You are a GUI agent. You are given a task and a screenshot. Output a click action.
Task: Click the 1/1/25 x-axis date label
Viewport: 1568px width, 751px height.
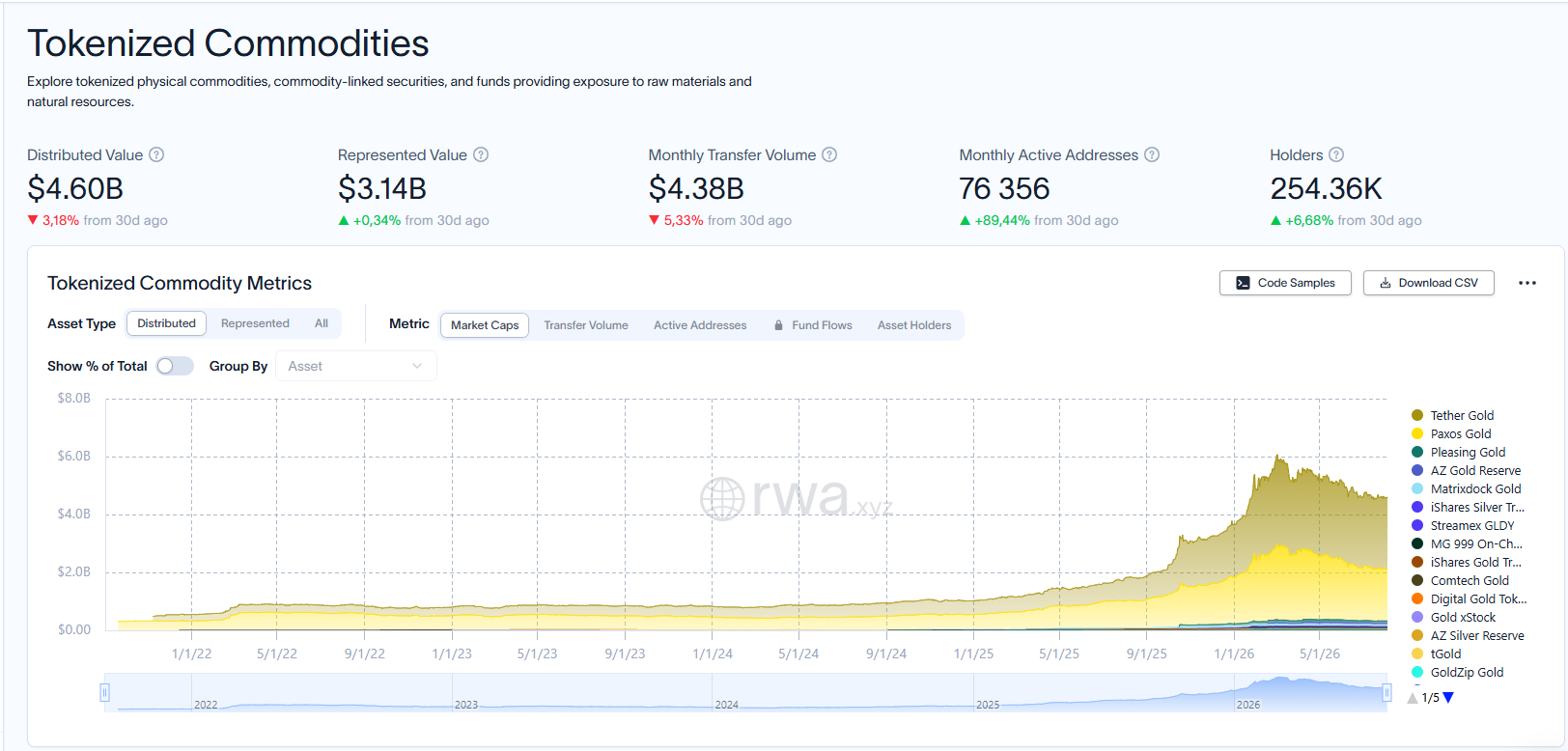point(973,654)
